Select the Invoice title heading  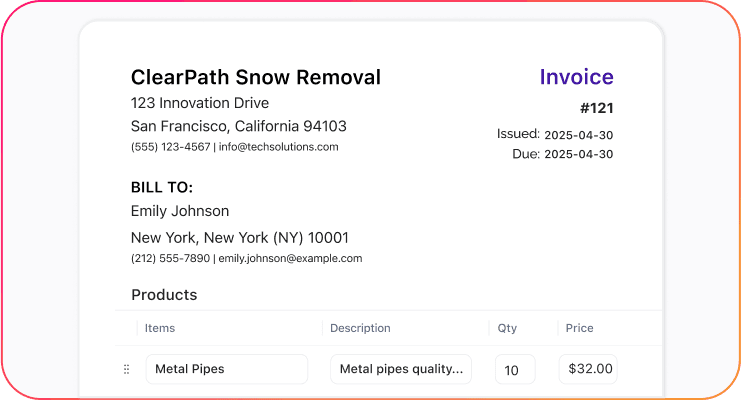click(576, 77)
